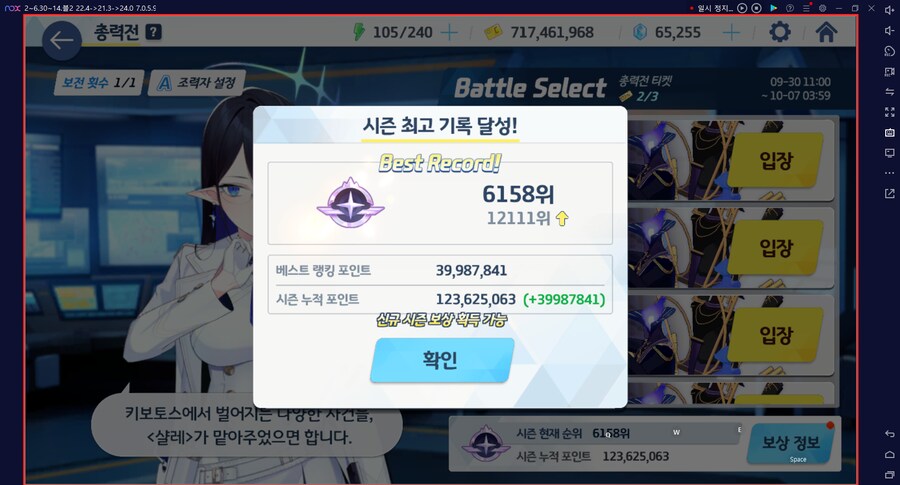Return to lobby via home icon
The width and height of the screenshot is (900, 485).
pyautogui.click(x=825, y=32)
